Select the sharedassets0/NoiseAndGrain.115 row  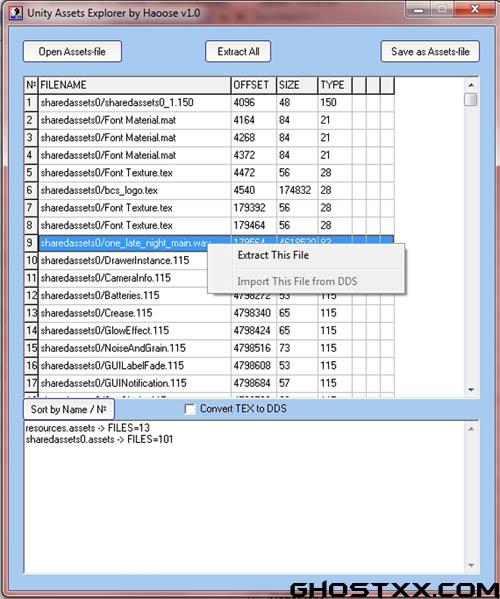209,348
